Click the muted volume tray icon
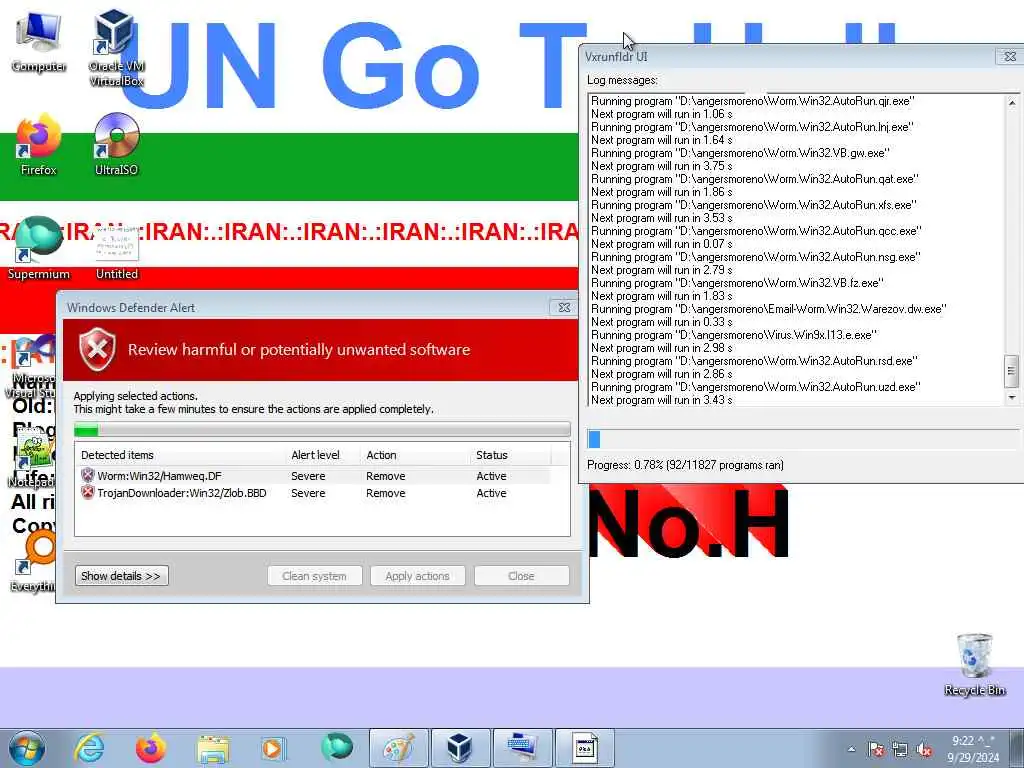Viewport: 1024px width, 768px height. click(924, 750)
